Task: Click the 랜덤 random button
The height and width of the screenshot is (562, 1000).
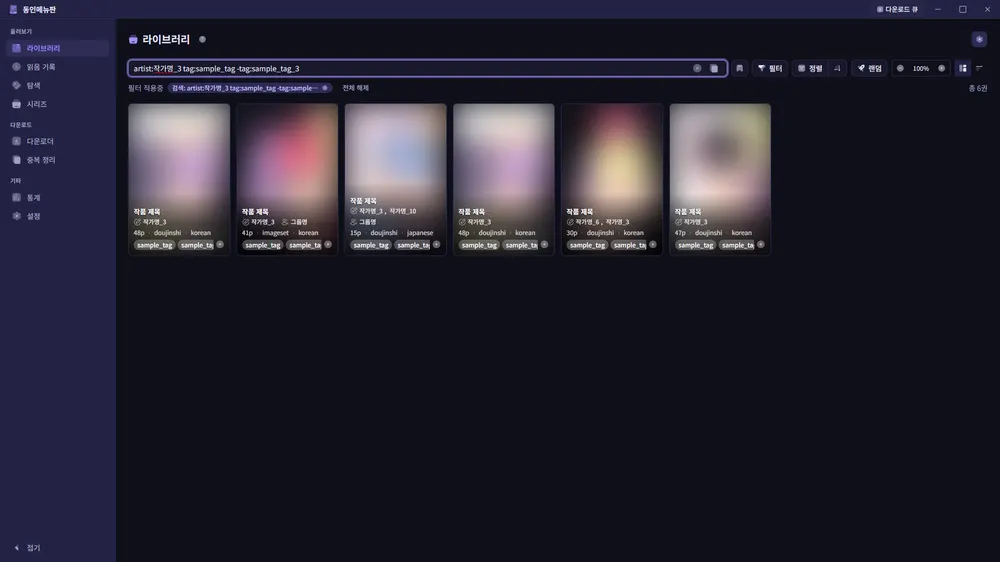Action: coord(869,68)
